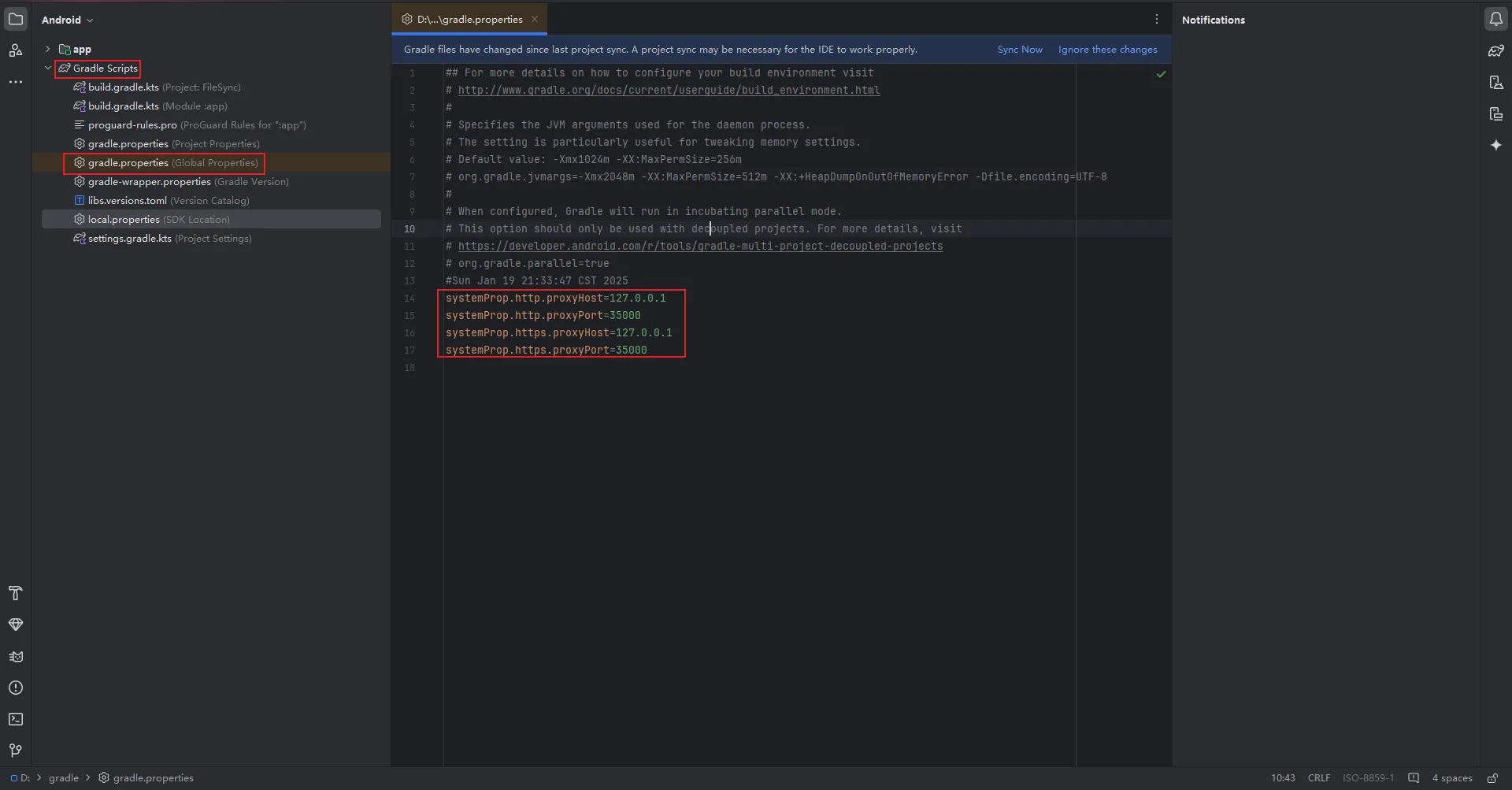Viewport: 1512px width, 790px height.
Task: Collapse the Gradle Scripts tree node
Action: 48,69
